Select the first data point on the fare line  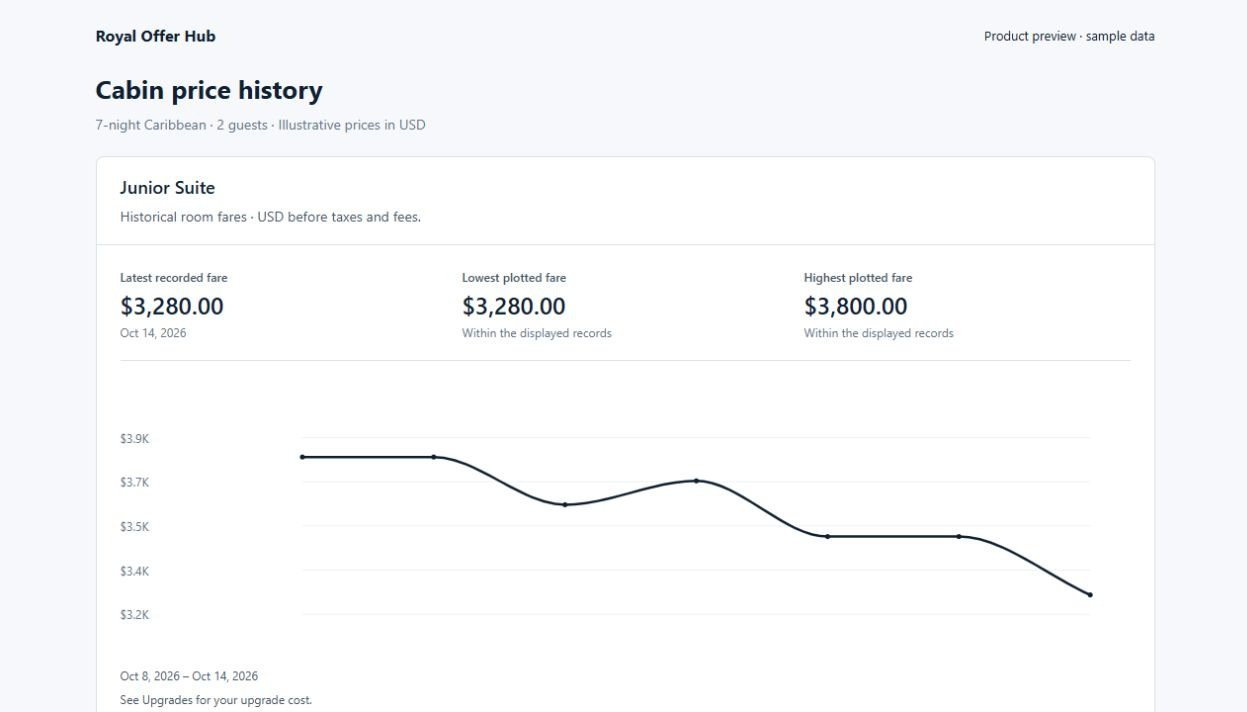(303, 457)
